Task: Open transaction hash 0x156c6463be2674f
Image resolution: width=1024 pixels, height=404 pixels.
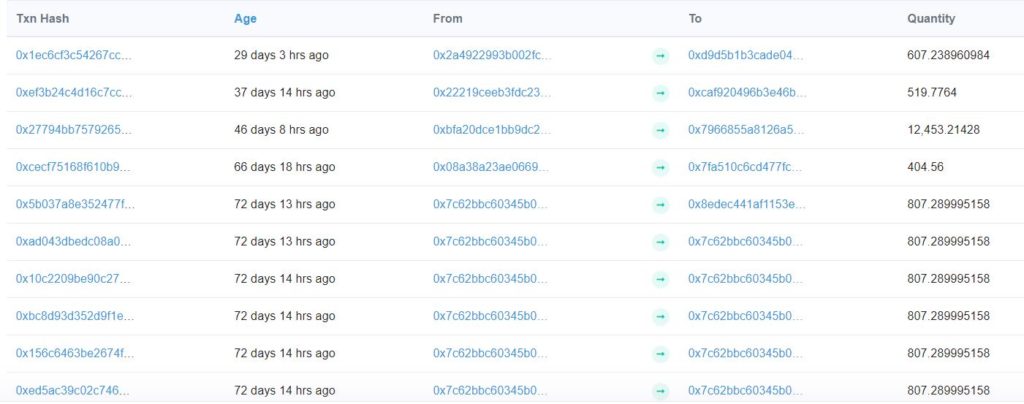Action: click(74, 353)
